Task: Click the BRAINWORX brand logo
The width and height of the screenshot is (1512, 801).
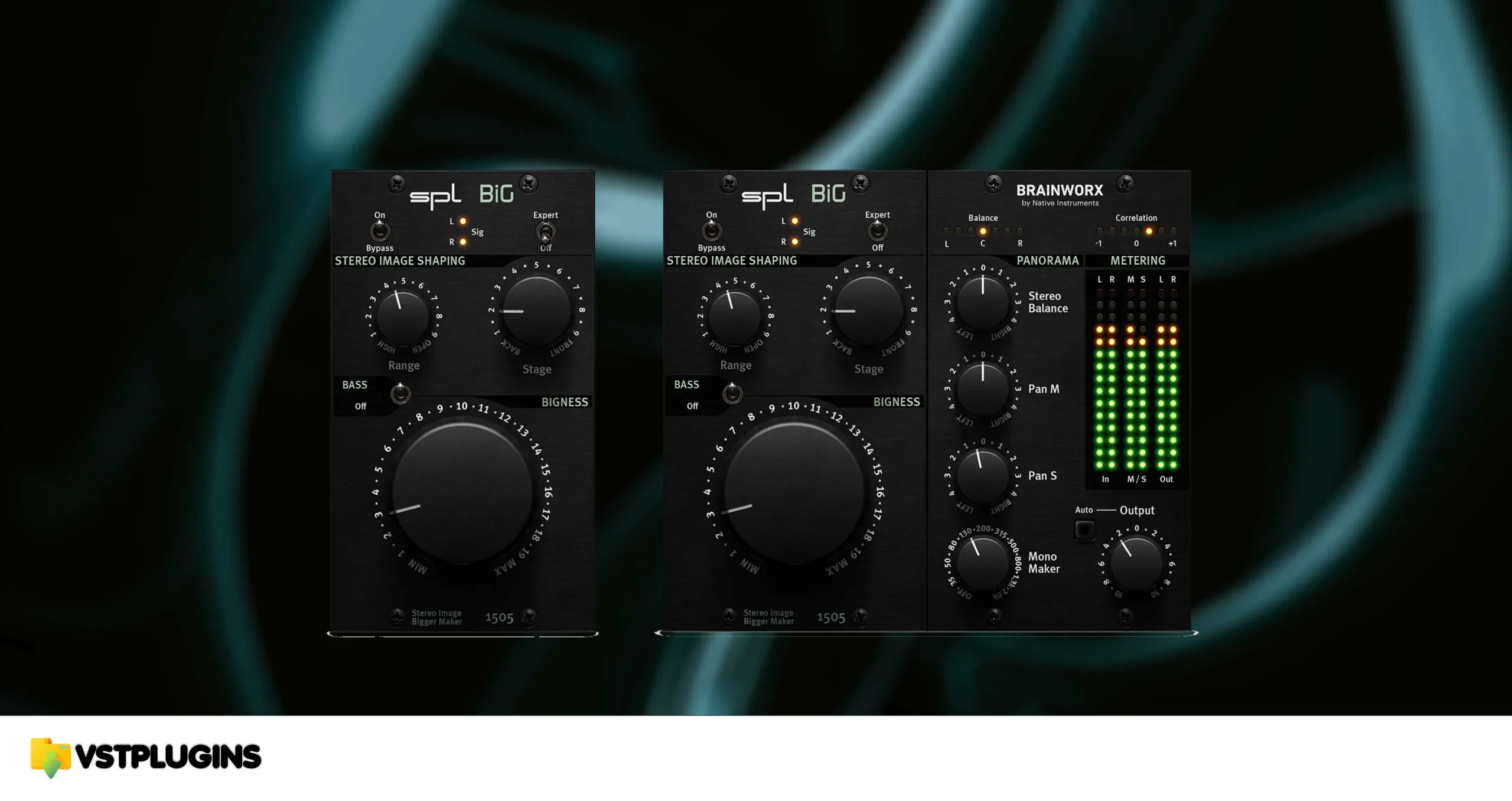Action: (1060, 190)
